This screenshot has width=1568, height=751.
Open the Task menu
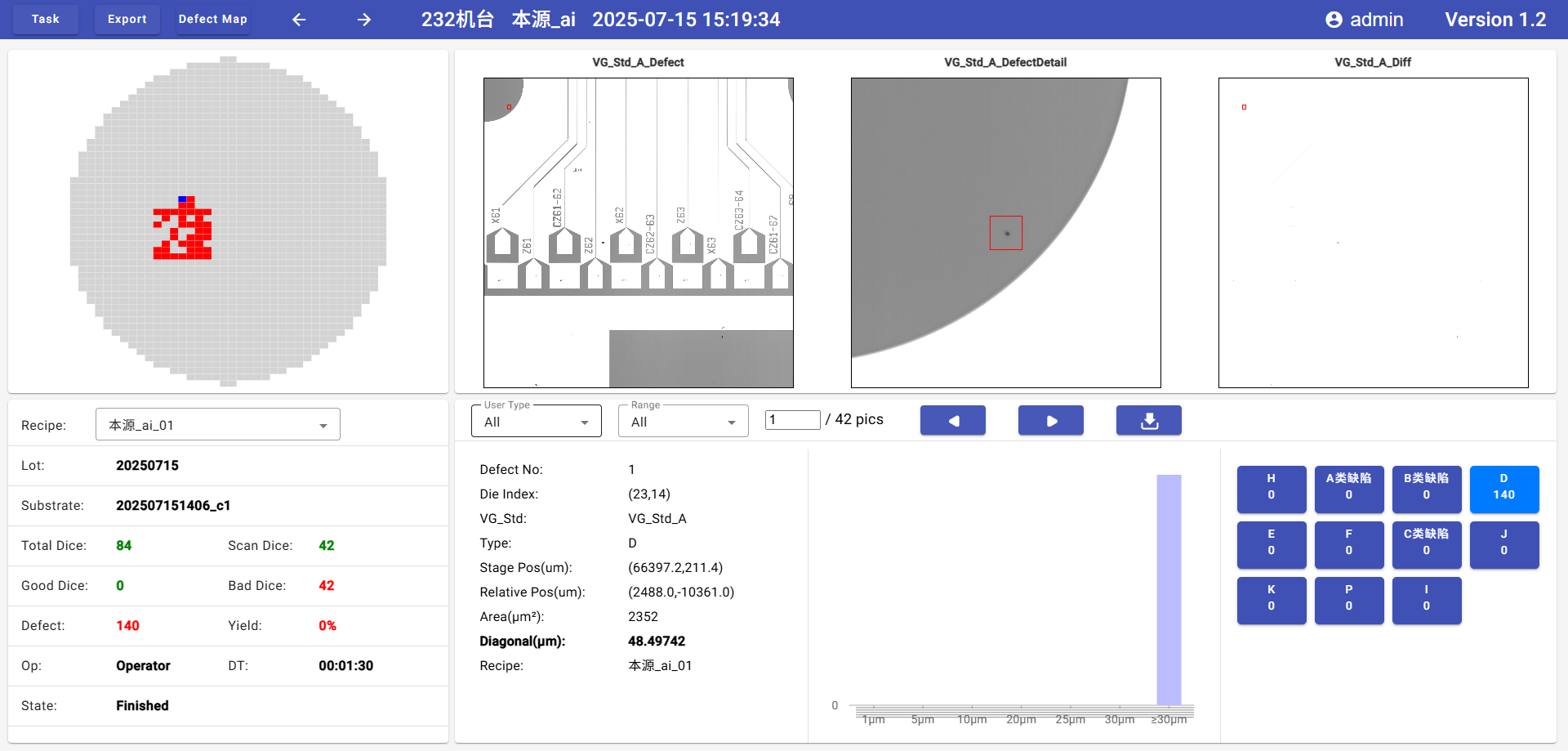46,20
